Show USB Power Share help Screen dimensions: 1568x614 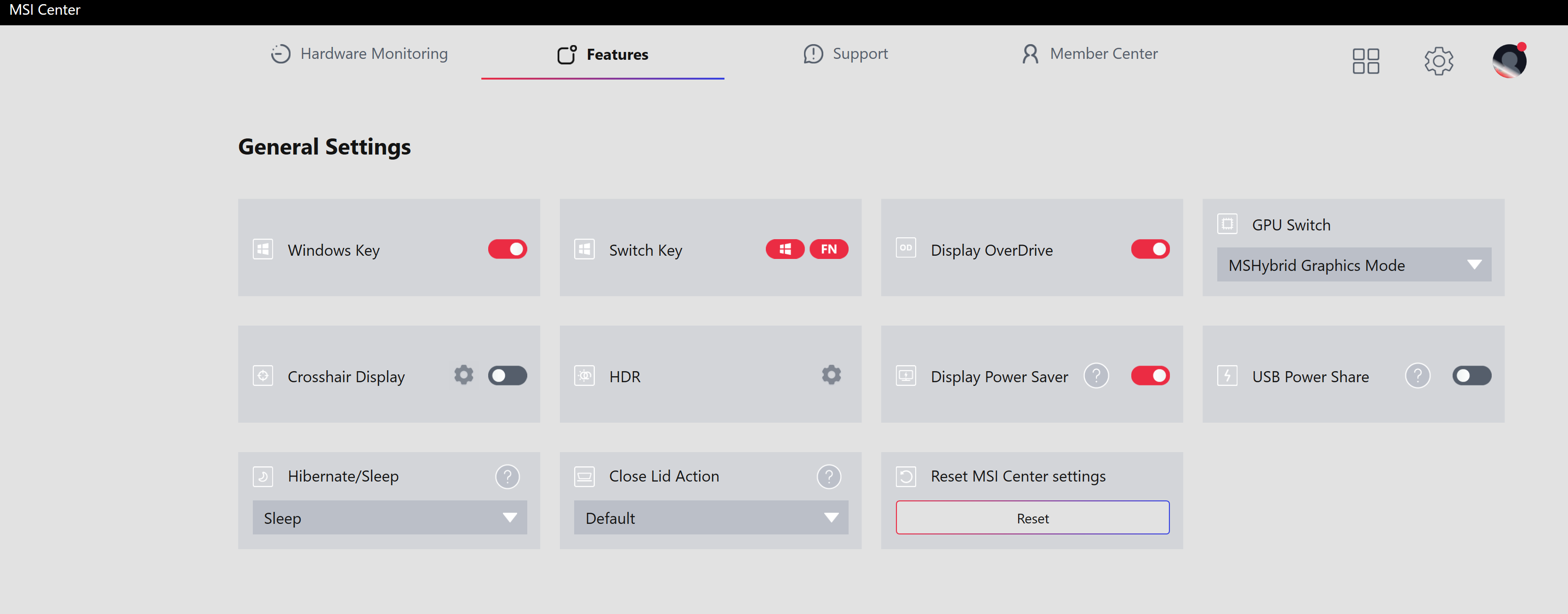pyautogui.click(x=1417, y=376)
